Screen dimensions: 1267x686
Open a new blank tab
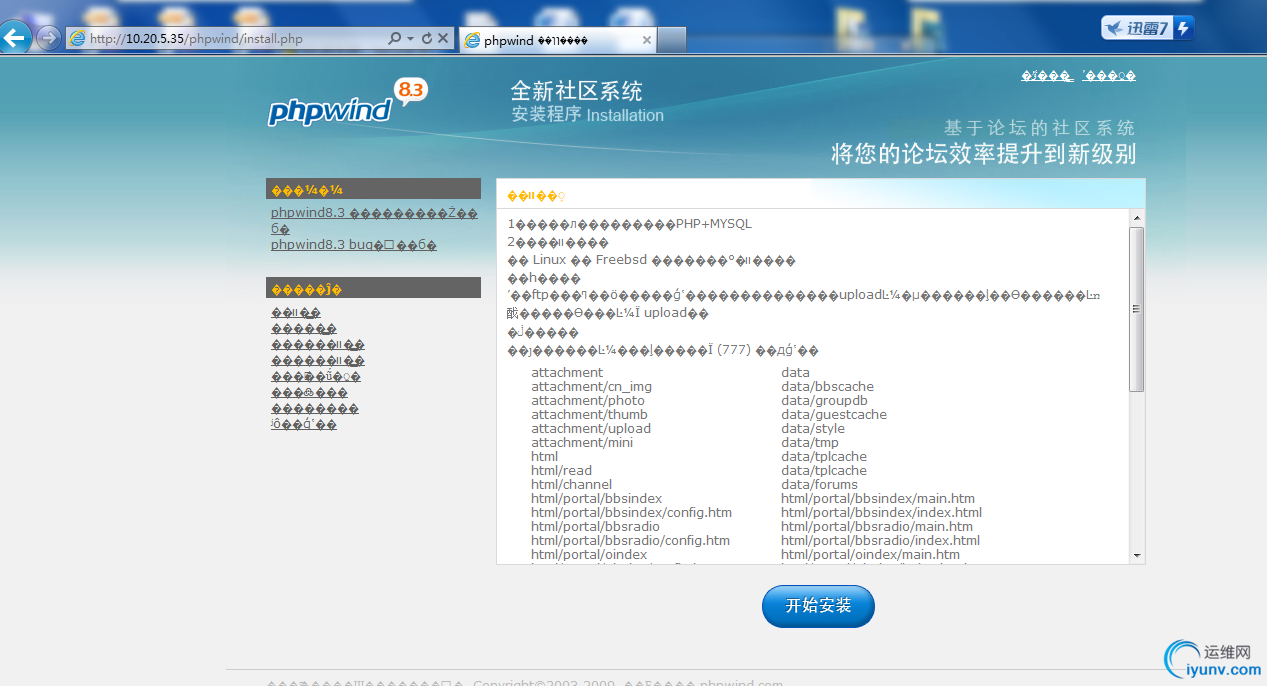click(x=672, y=40)
